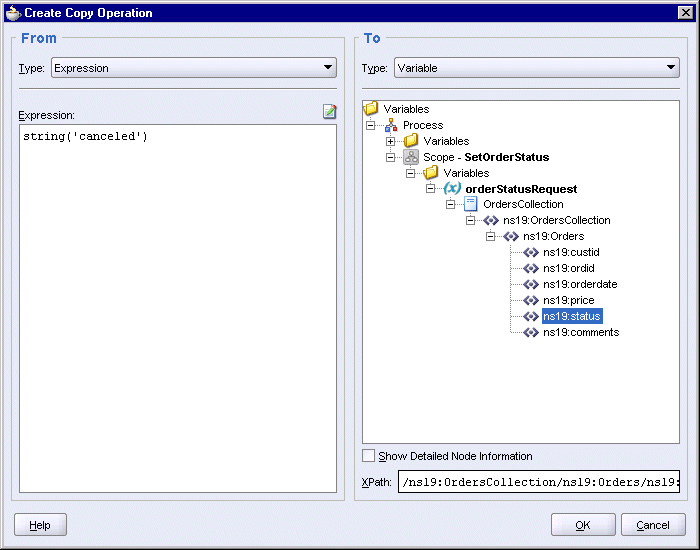Collapse the OrdersCollection part node
Image resolution: width=700 pixels, height=550 pixels.
pyautogui.click(x=451, y=204)
